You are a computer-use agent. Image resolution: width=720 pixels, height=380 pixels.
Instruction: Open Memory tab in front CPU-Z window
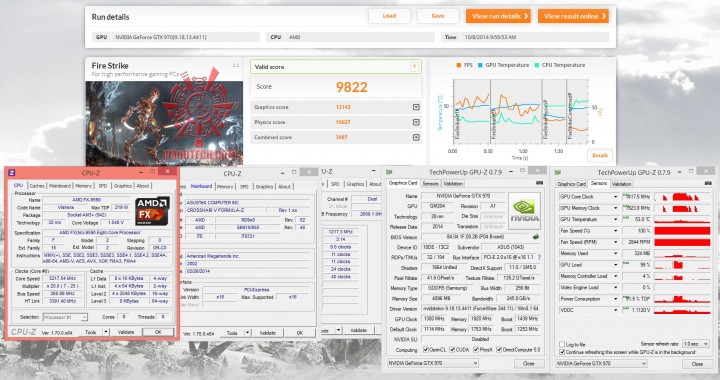[84, 186]
